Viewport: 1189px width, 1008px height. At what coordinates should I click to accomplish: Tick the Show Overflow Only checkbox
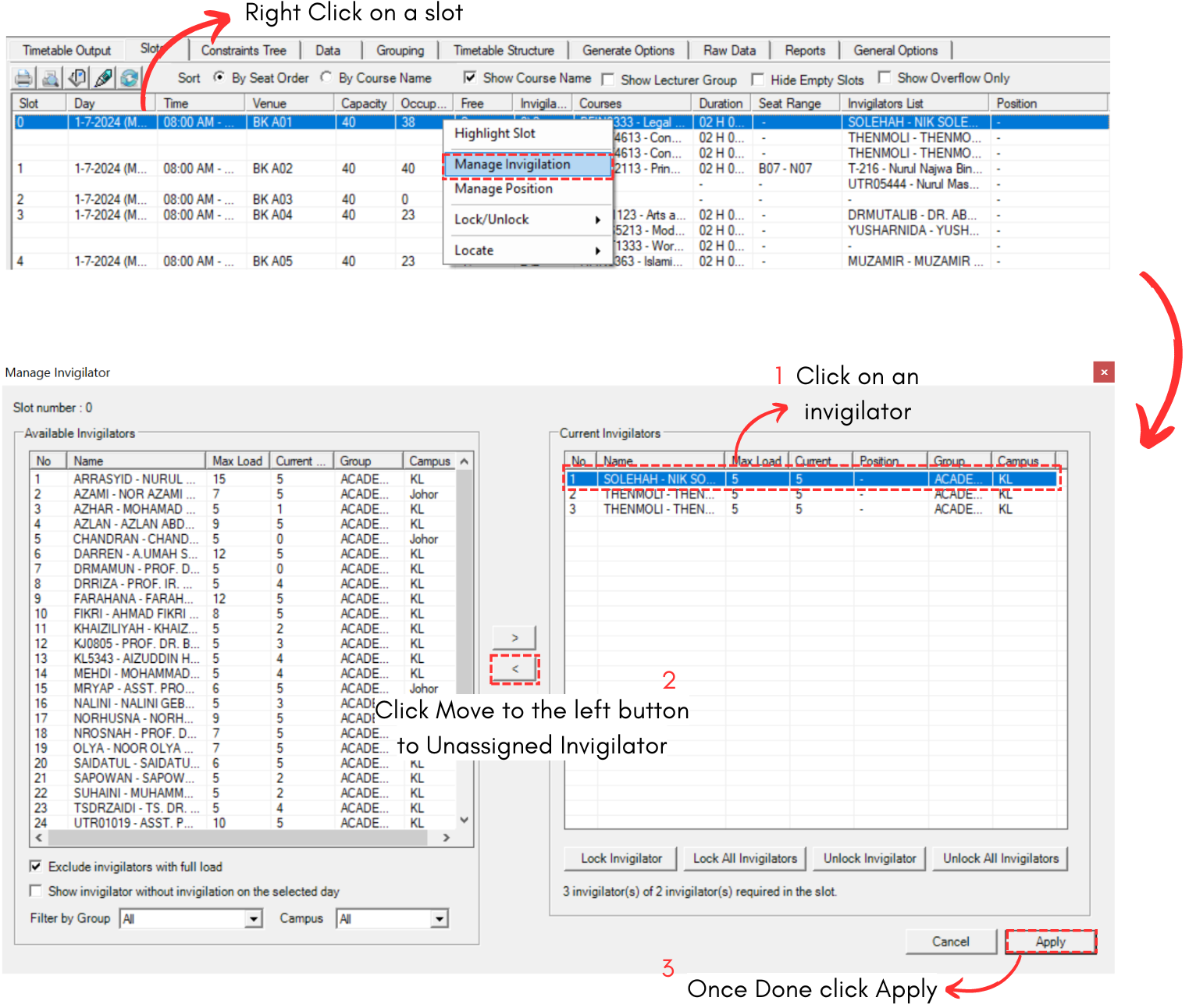(x=885, y=77)
